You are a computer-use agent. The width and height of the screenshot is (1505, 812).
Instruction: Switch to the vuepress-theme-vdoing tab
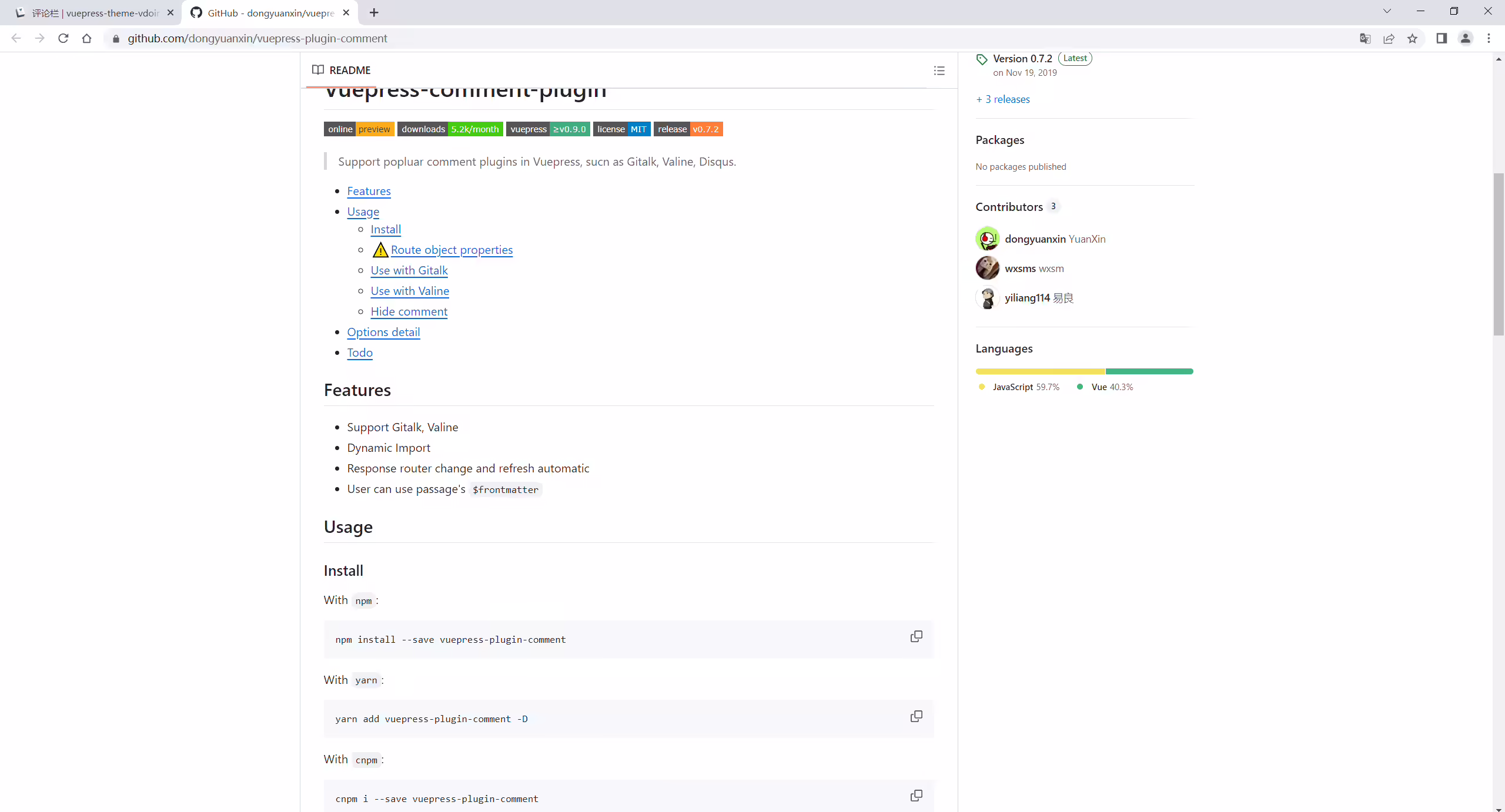point(94,13)
